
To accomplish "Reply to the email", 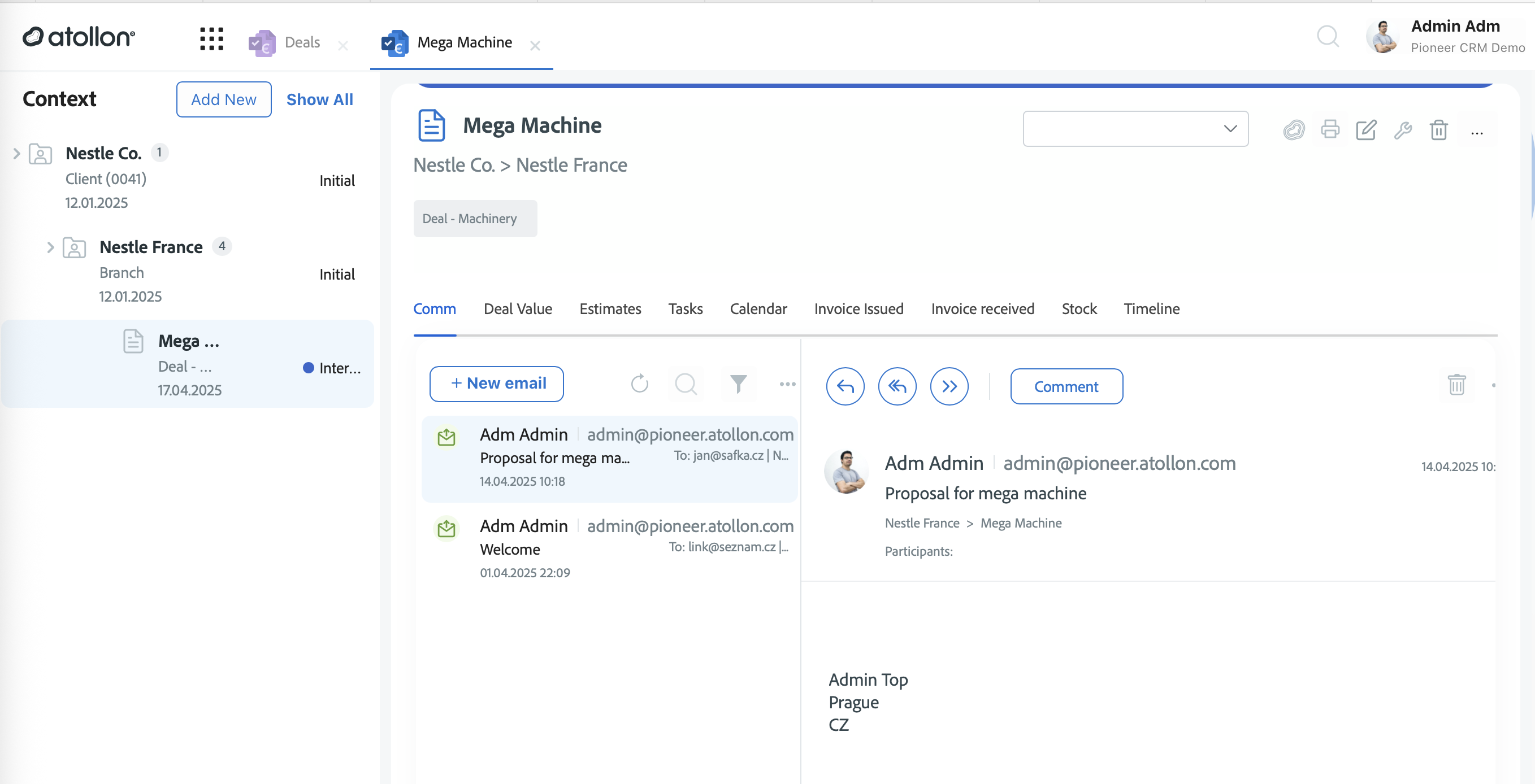I will [x=845, y=387].
